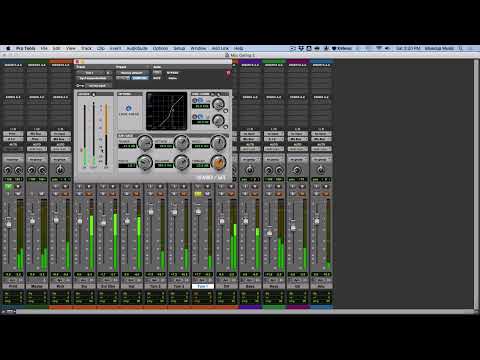Click the Attack knob in compressor
Viewport: 480px width, 360px height.
[181, 143]
